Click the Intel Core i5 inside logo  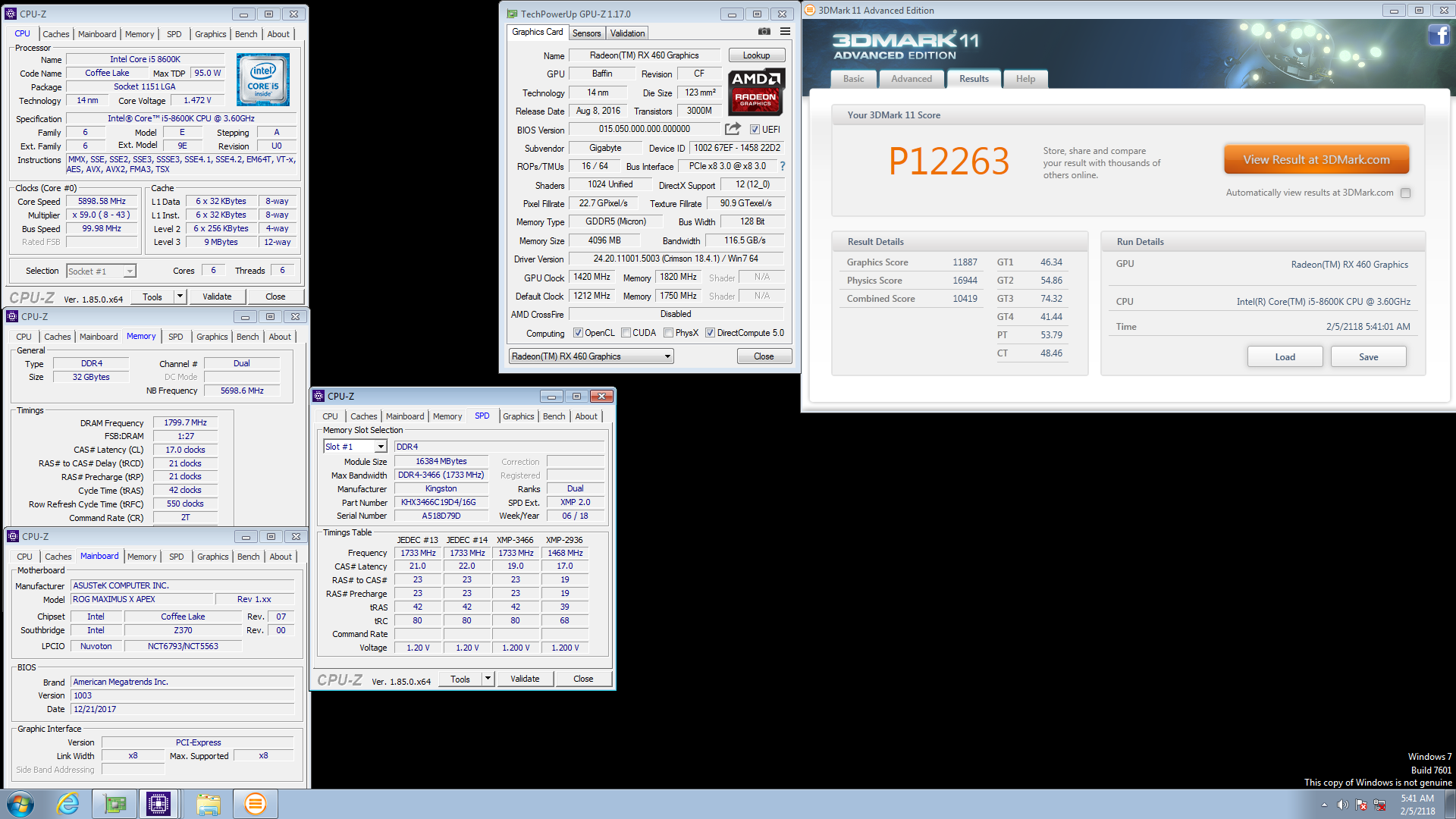coord(263,80)
